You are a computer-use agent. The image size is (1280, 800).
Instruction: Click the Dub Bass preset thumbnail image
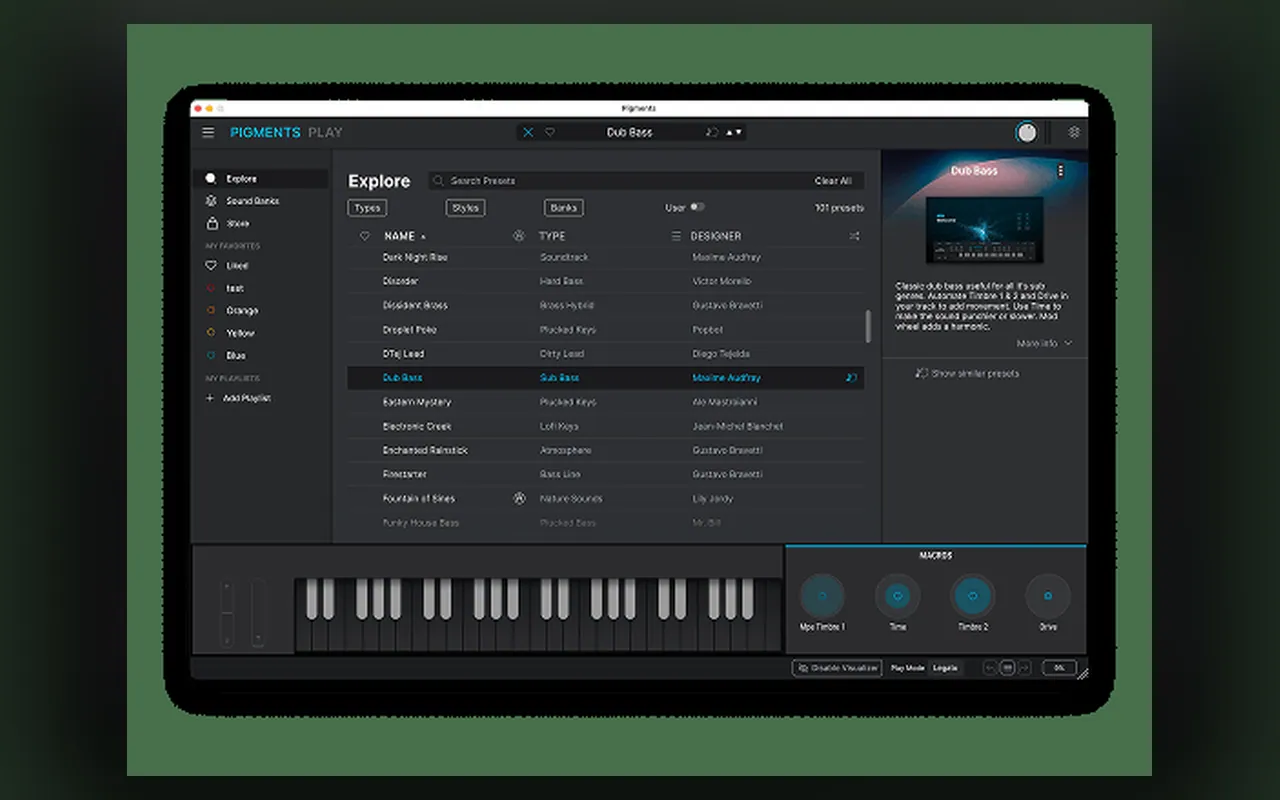point(984,229)
